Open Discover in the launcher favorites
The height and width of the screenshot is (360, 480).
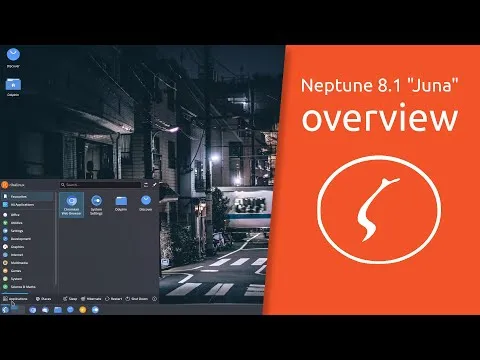click(146, 204)
